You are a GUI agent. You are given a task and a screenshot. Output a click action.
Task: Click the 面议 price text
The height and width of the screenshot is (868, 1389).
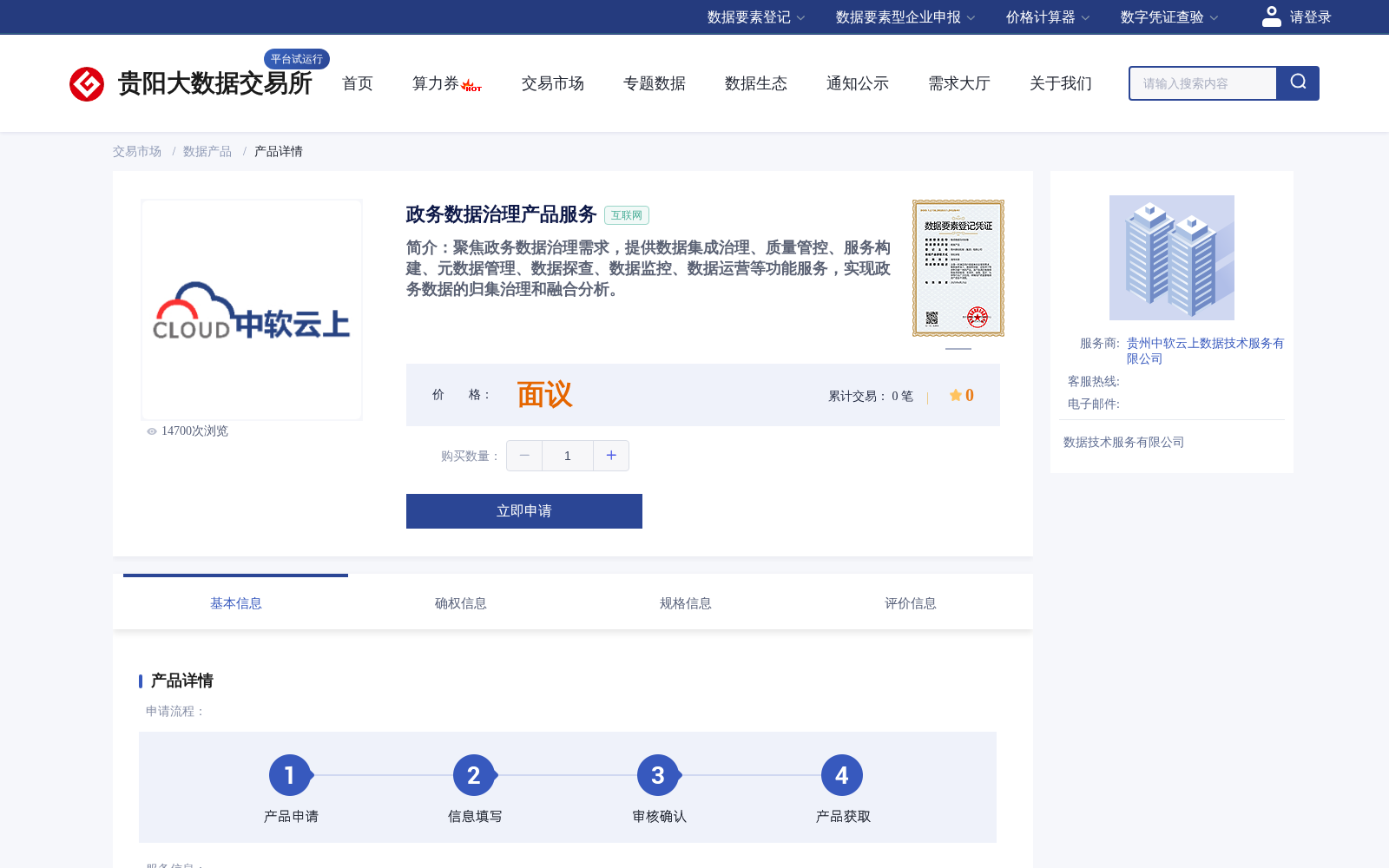pyautogui.click(x=545, y=395)
